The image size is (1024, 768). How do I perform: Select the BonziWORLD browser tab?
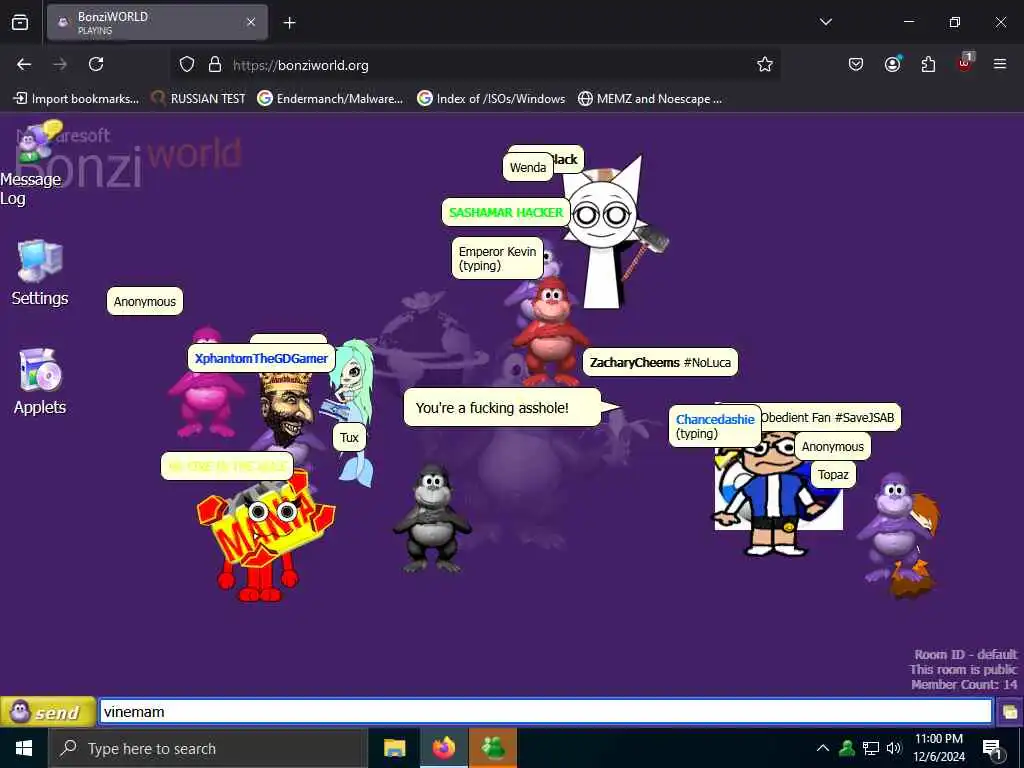pyautogui.click(x=157, y=22)
